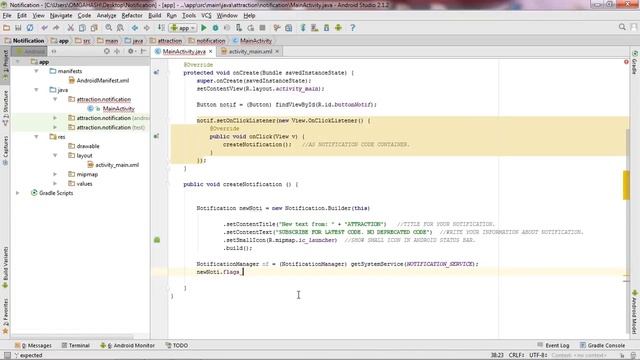Click the Stop square icon
The width and height of the screenshot is (640, 360).
point(262,28)
